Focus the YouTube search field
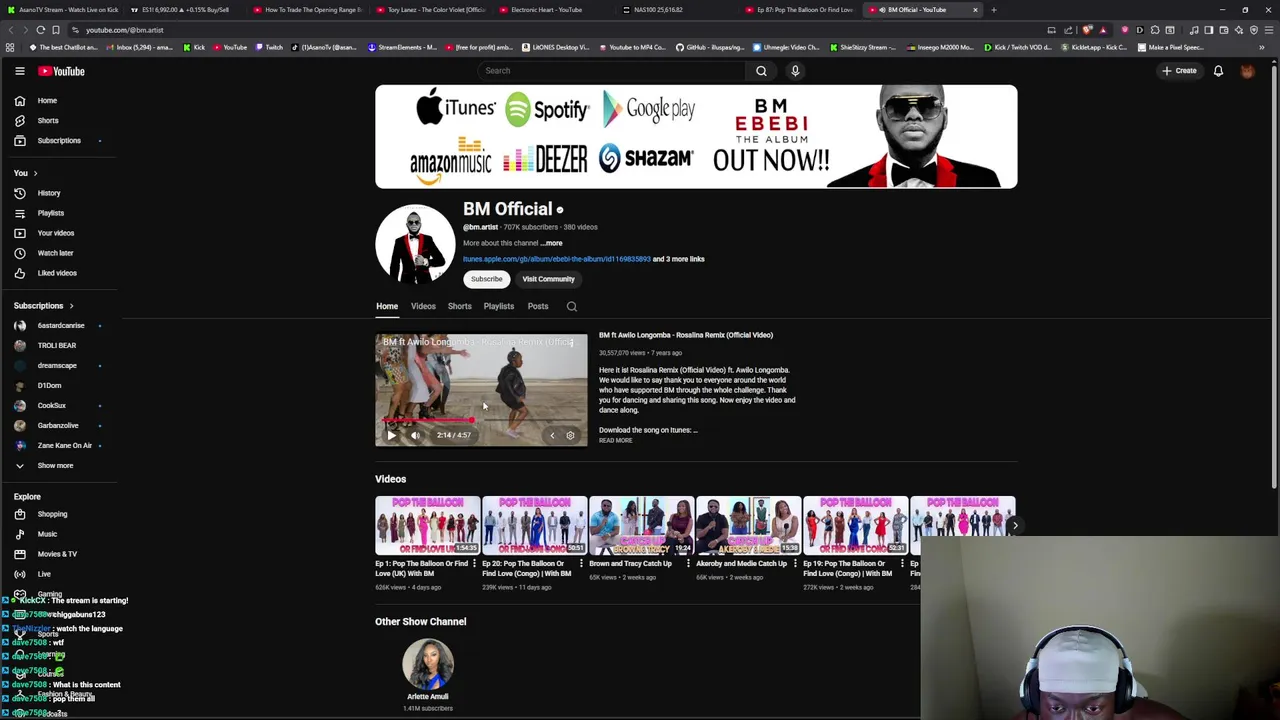 pos(612,71)
